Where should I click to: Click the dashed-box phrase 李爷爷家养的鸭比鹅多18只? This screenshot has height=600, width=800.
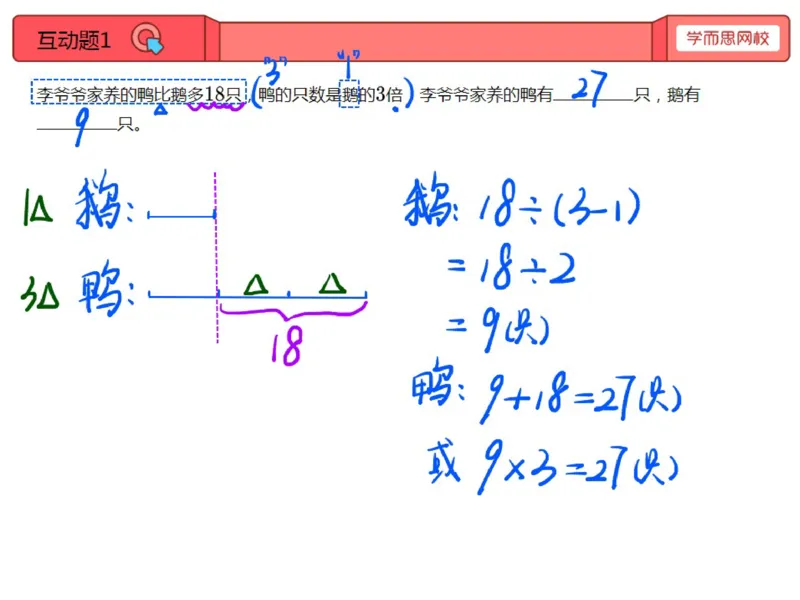click(139, 93)
